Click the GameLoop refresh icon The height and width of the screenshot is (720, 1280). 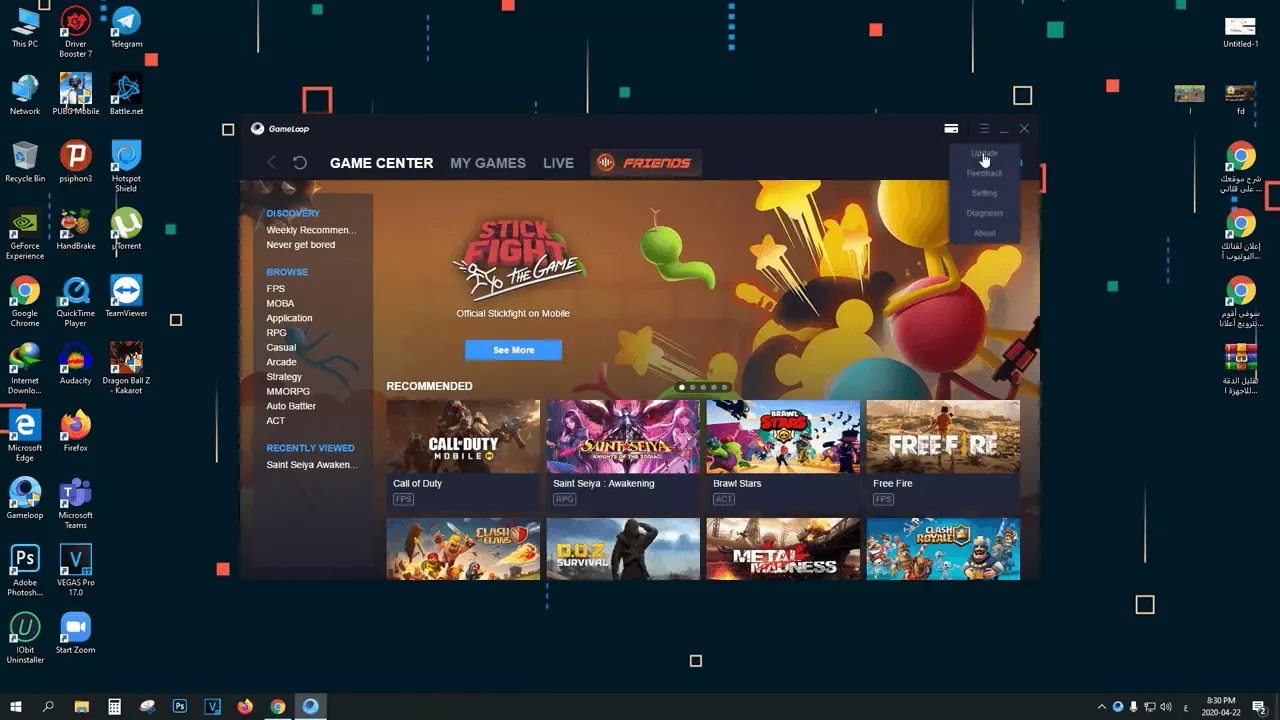[x=299, y=162]
